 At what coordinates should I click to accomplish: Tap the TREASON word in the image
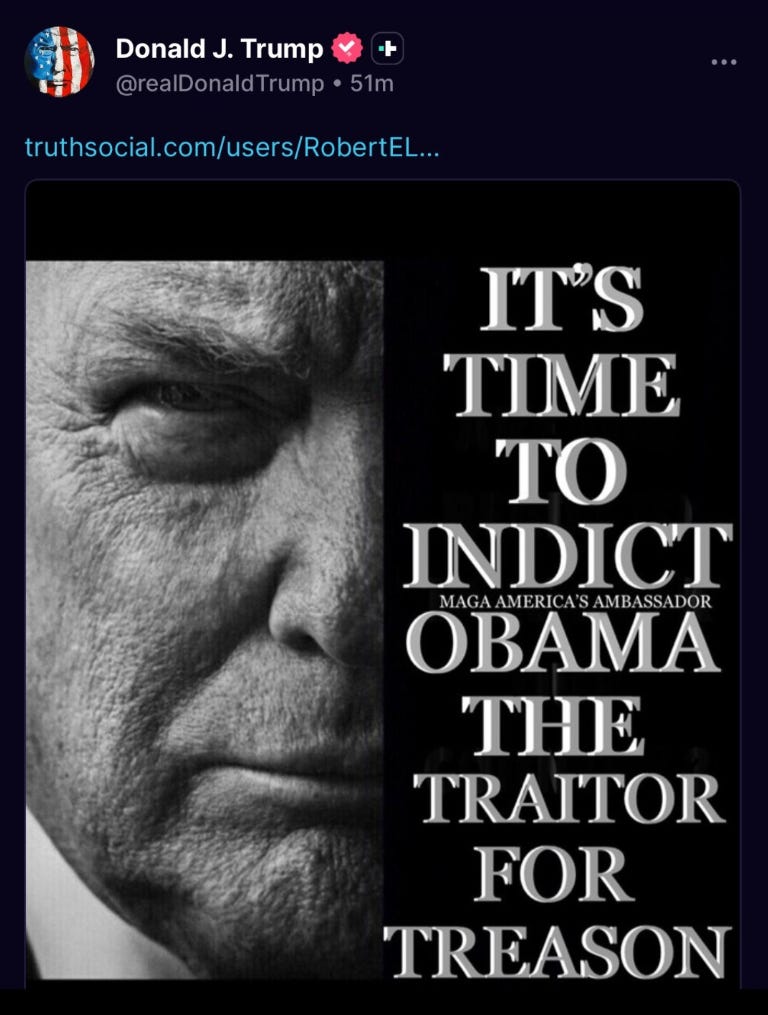(557, 952)
